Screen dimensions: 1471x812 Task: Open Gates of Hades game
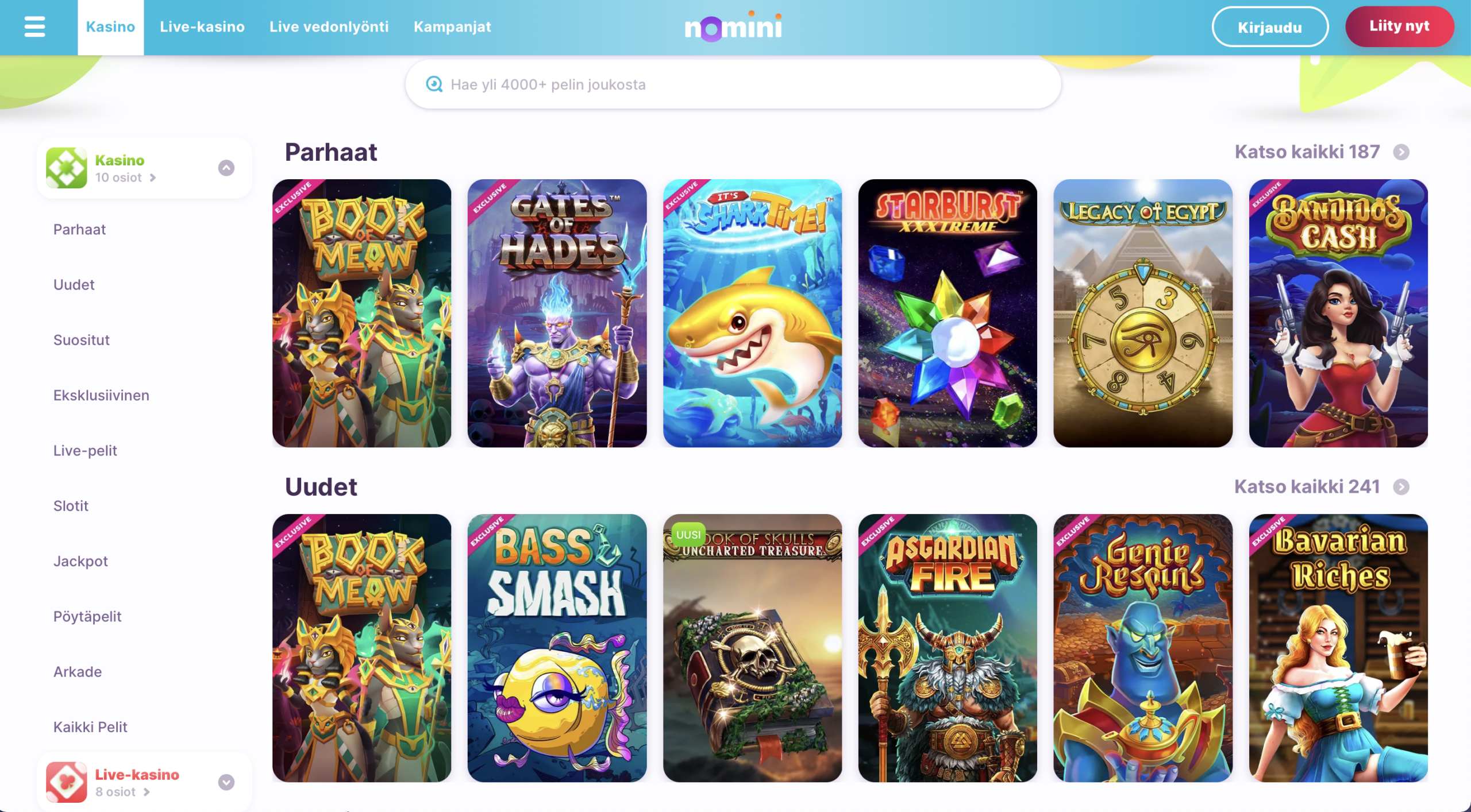(x=557, y=313)
